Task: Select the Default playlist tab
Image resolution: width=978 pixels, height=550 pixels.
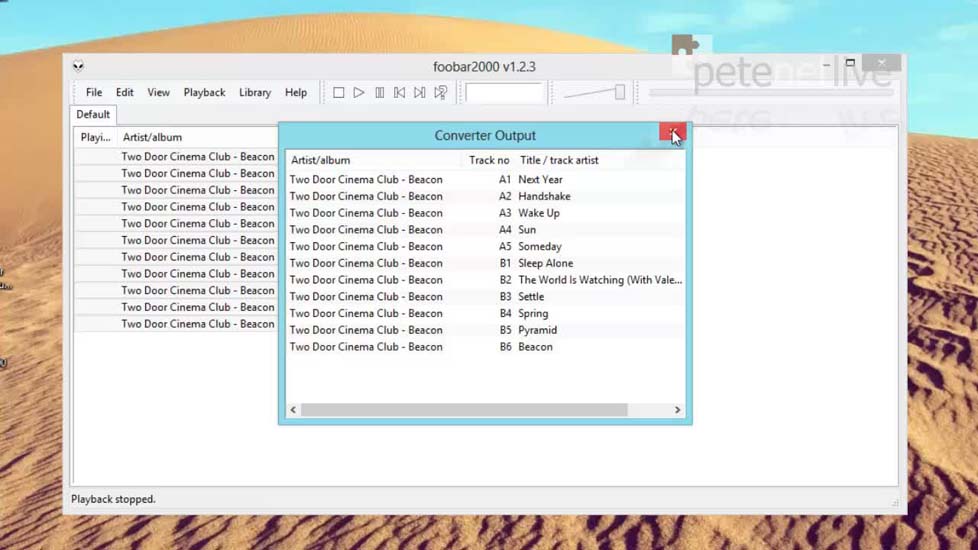Action: tap(93, 115)
